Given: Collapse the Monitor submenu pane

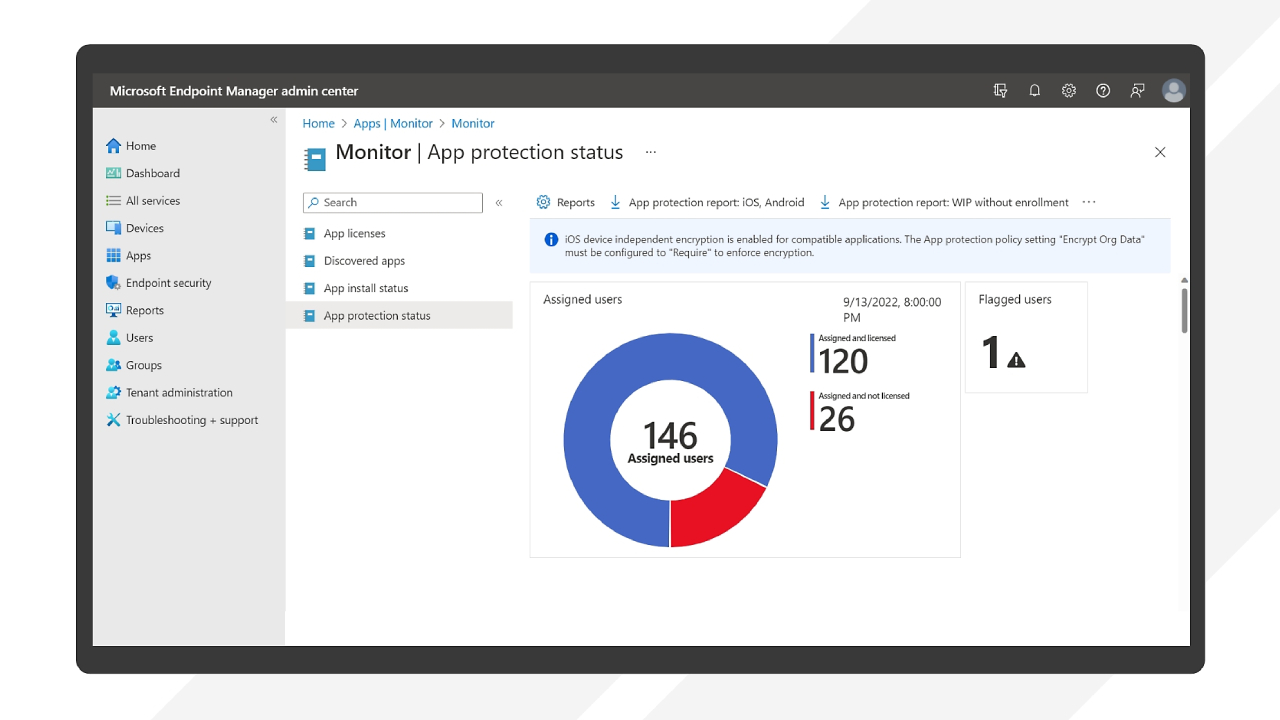Looking at the screenshot, I should [x=499, y=203].
